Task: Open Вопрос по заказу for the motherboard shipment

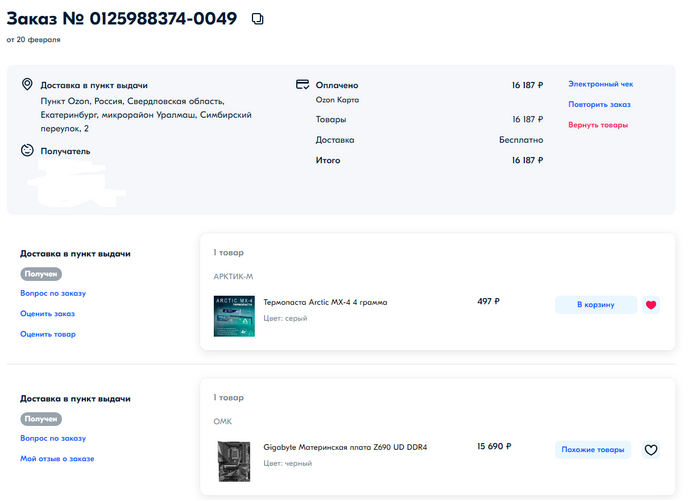Action: 53,438
